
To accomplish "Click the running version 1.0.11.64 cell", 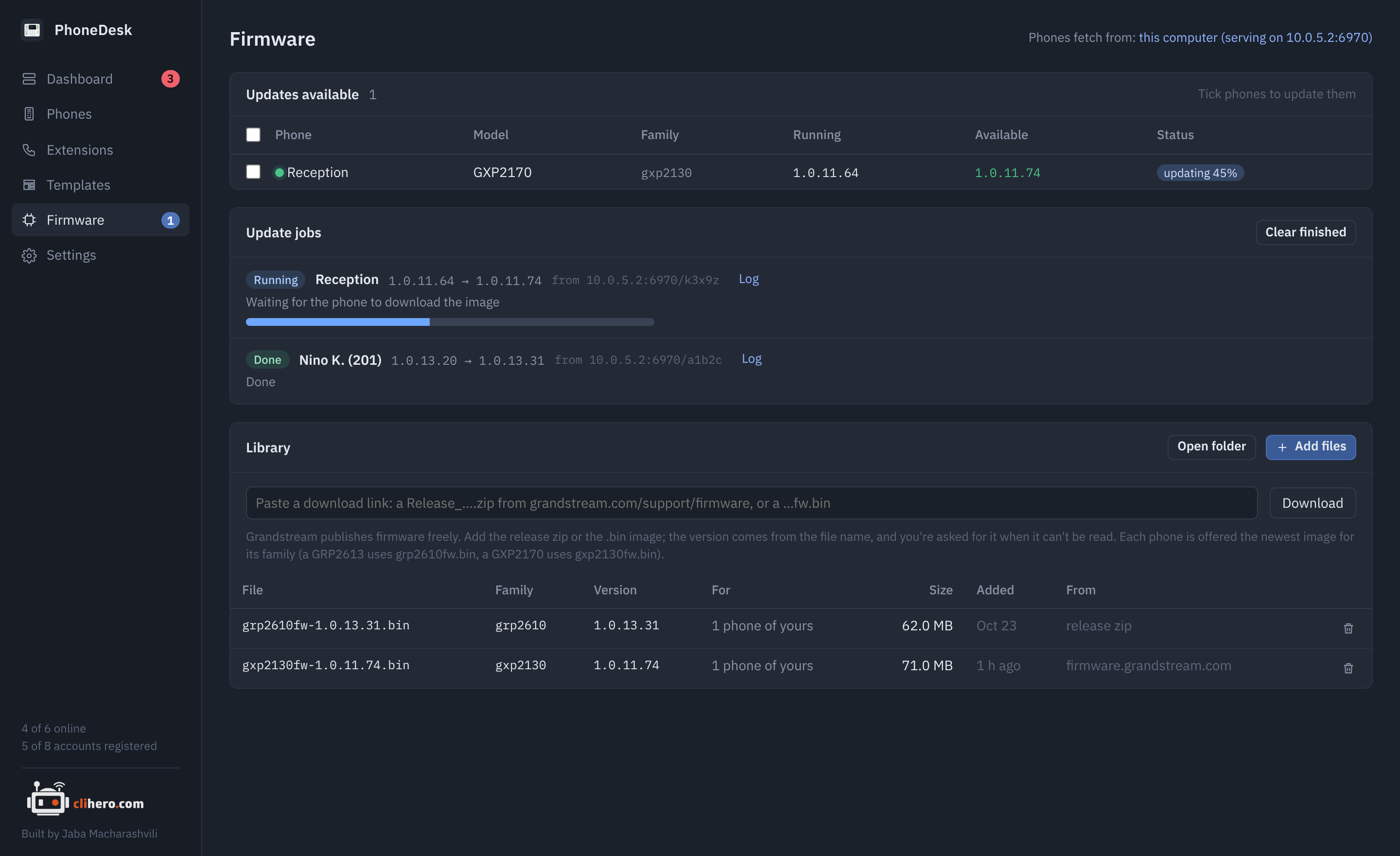I will (825, 173).
